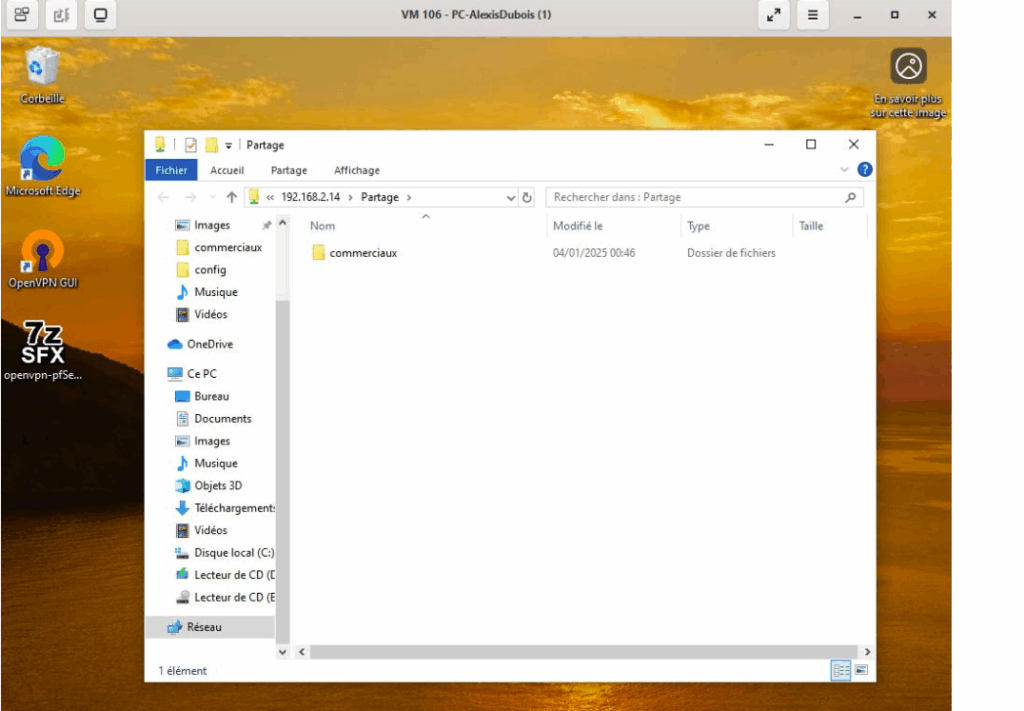Image resolution: width=1024 pixels, height=711 pixels.
Task: Select the commerciaux name in the file list
Action: [363, 253]
